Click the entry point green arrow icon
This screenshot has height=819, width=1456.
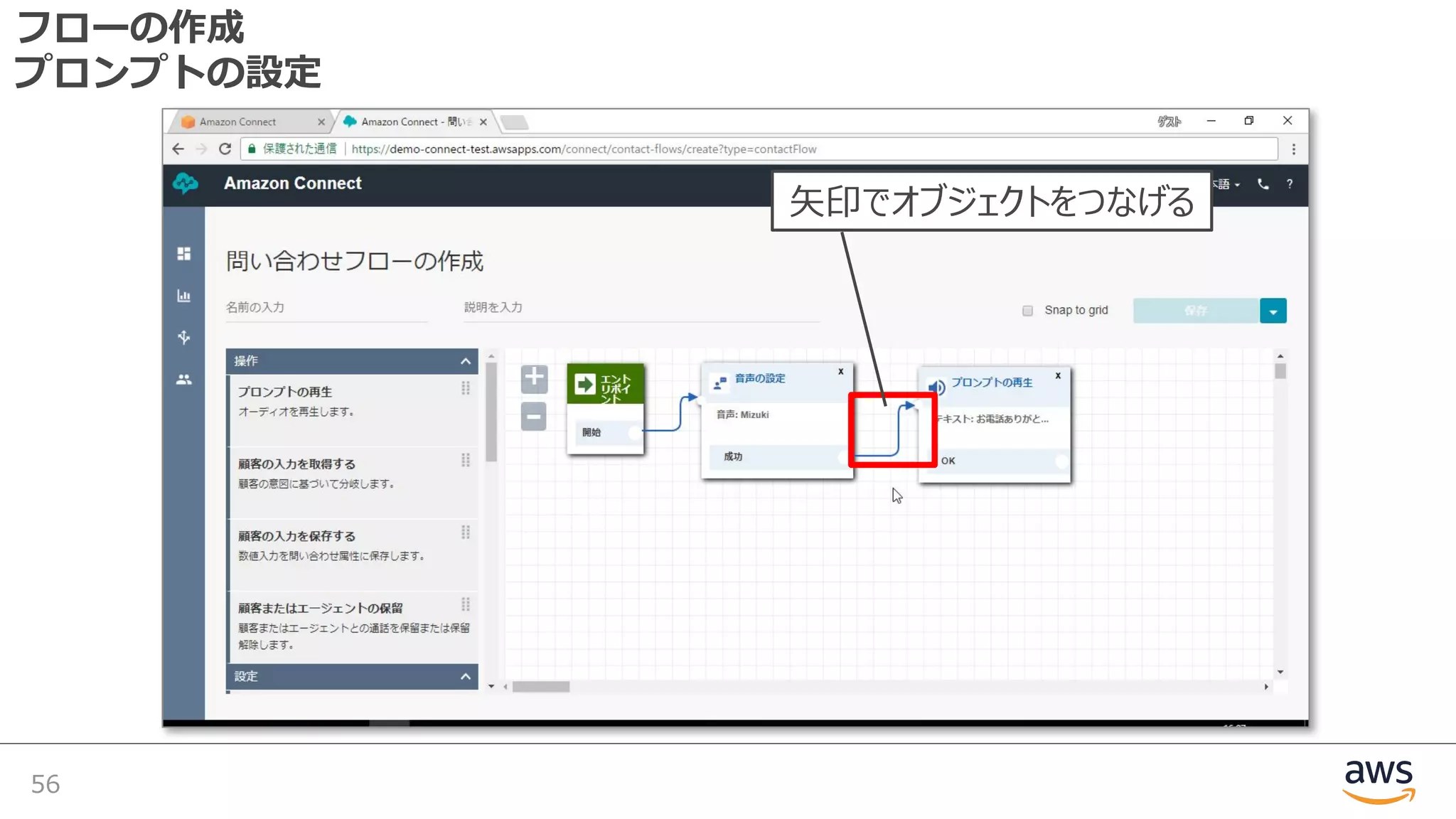point(585,385)
